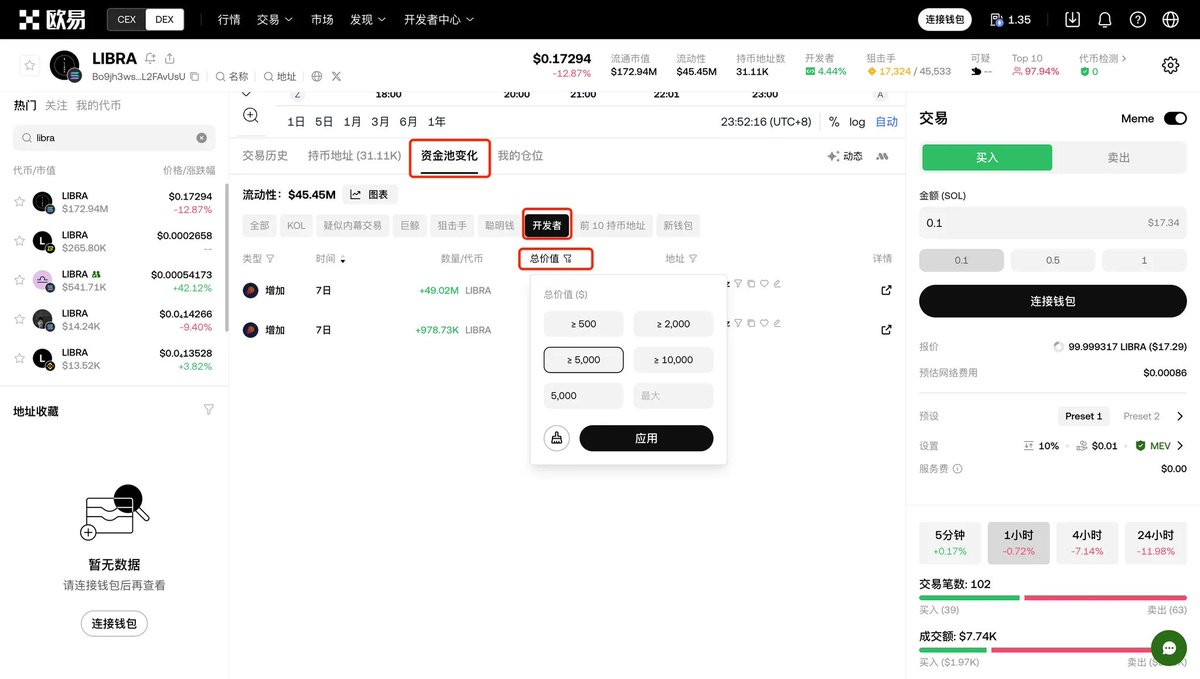Viewport: 1200px width, 679px height.
Task: Open the chart settings gear icon
Action: click(1170, 65)
